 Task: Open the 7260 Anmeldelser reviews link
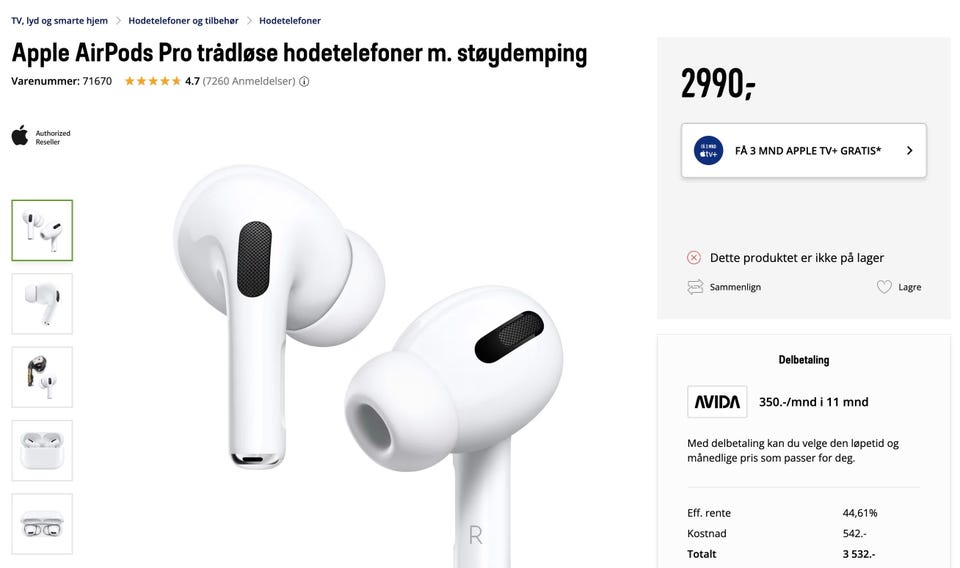(249, 81)
